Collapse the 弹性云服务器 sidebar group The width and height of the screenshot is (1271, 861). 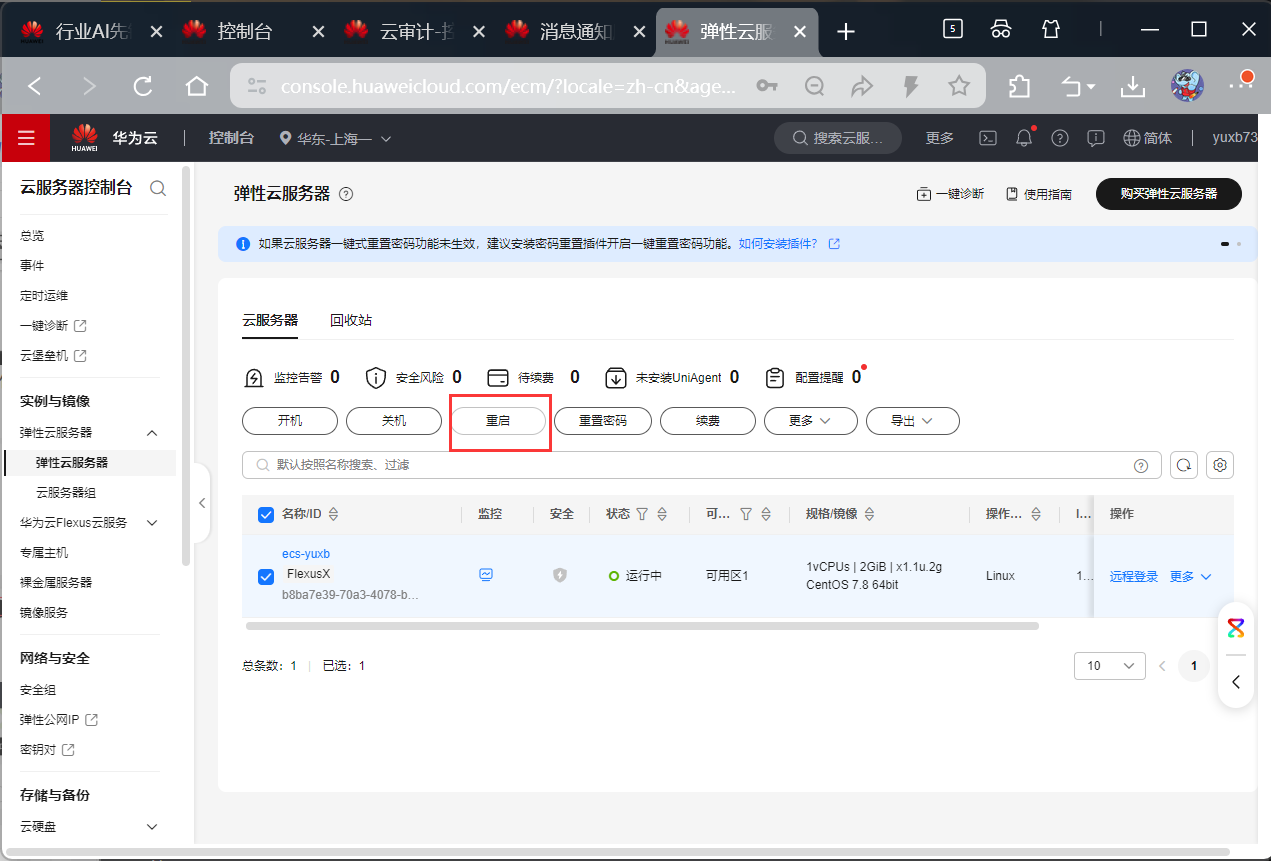[x=152, y=433]
